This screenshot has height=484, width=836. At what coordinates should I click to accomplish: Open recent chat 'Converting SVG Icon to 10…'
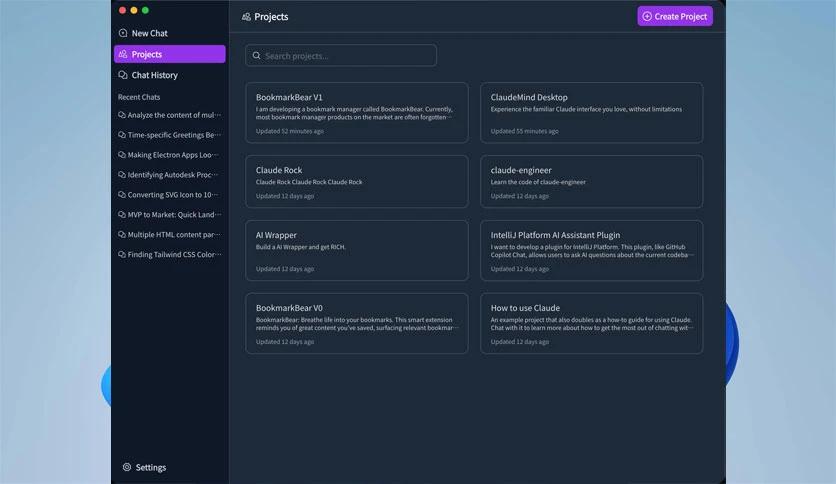pos(170,195)
